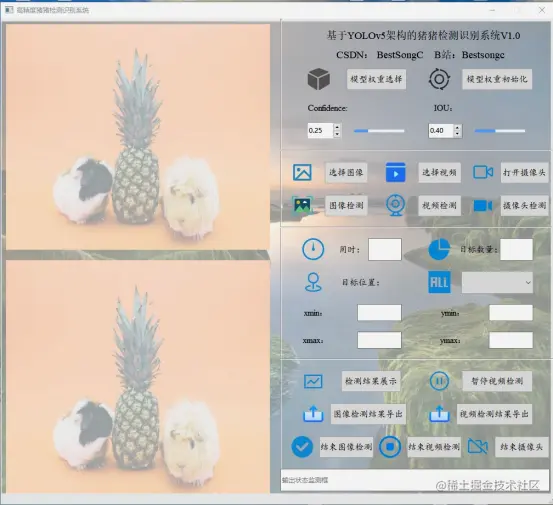Increase IOU using the spin-up arrow
Image resolution: width=554 pixels, height=506 pixels.
[458, 127]
